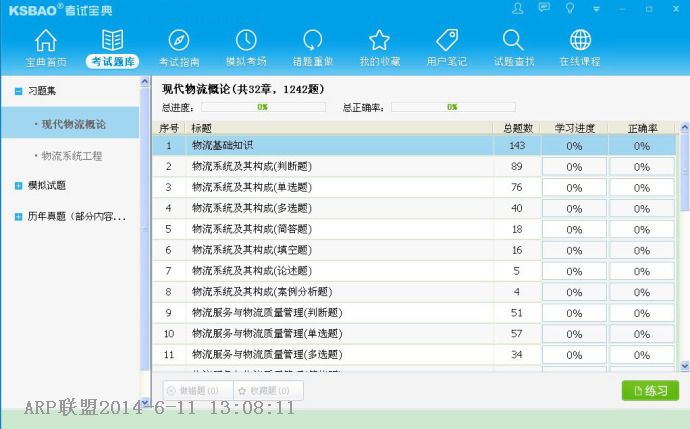Sort by the 标题 column header

point(339,128)
